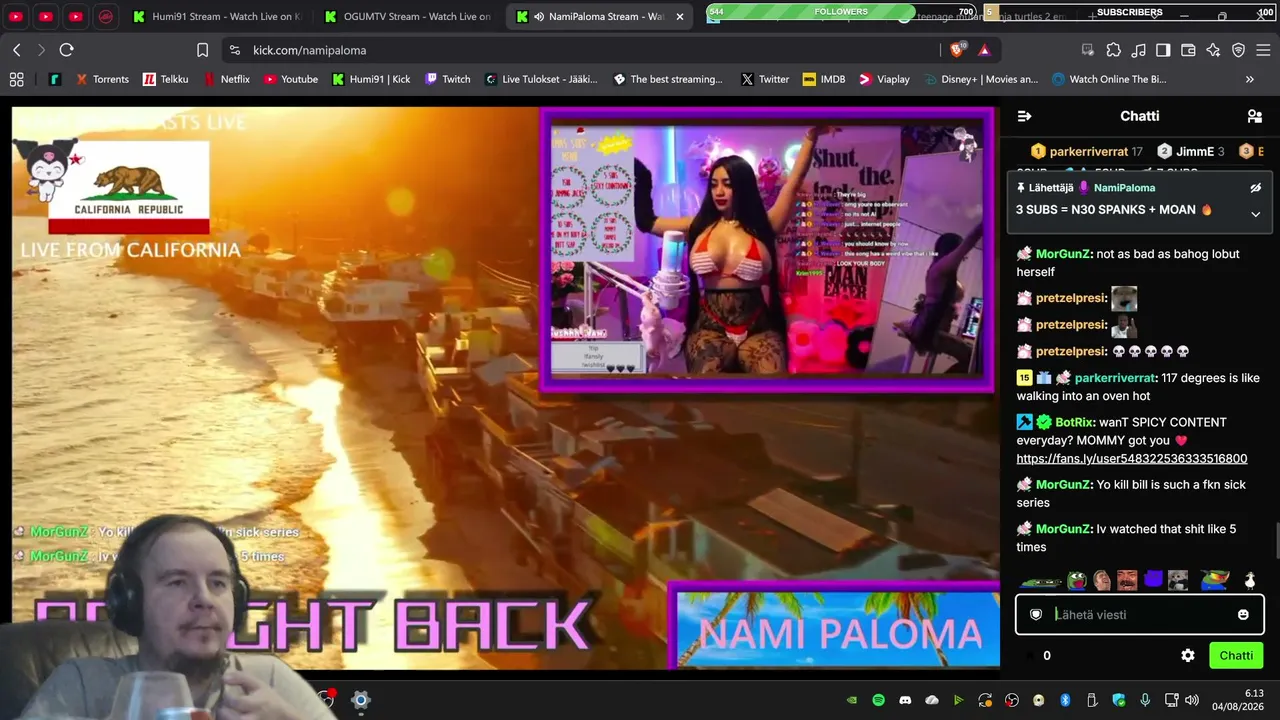1280x720 pixels.
Task: Open the Netflix bookmark
Action: tap(226, 79)
